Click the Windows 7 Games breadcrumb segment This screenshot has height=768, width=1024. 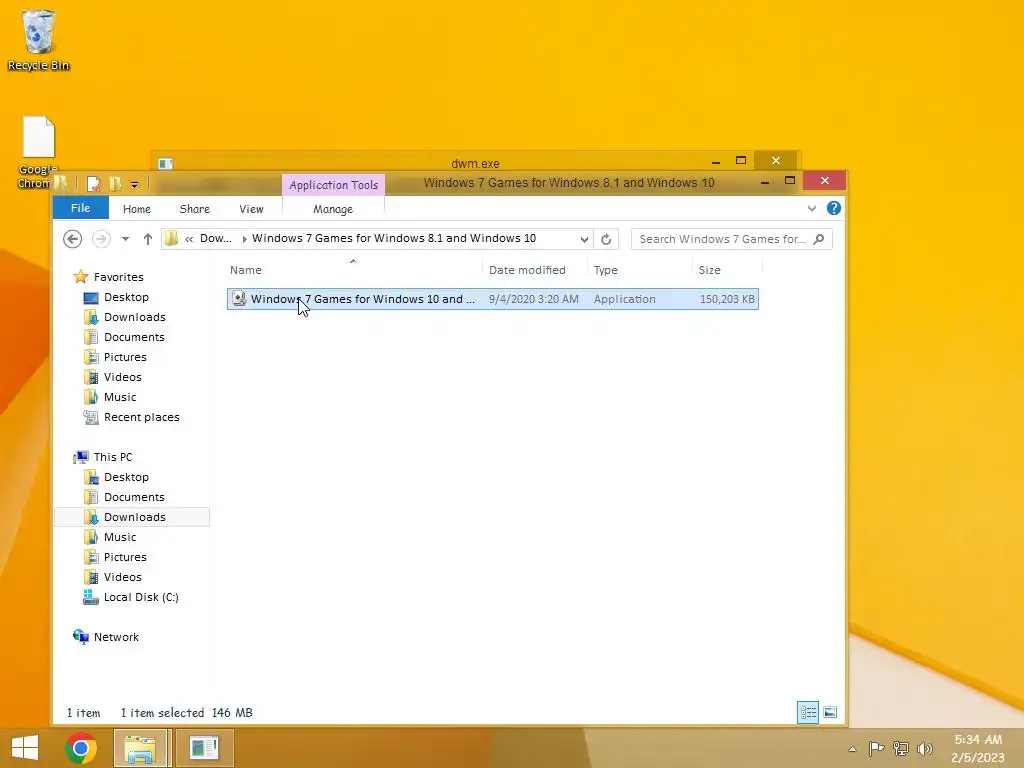(x=394, y=238)
